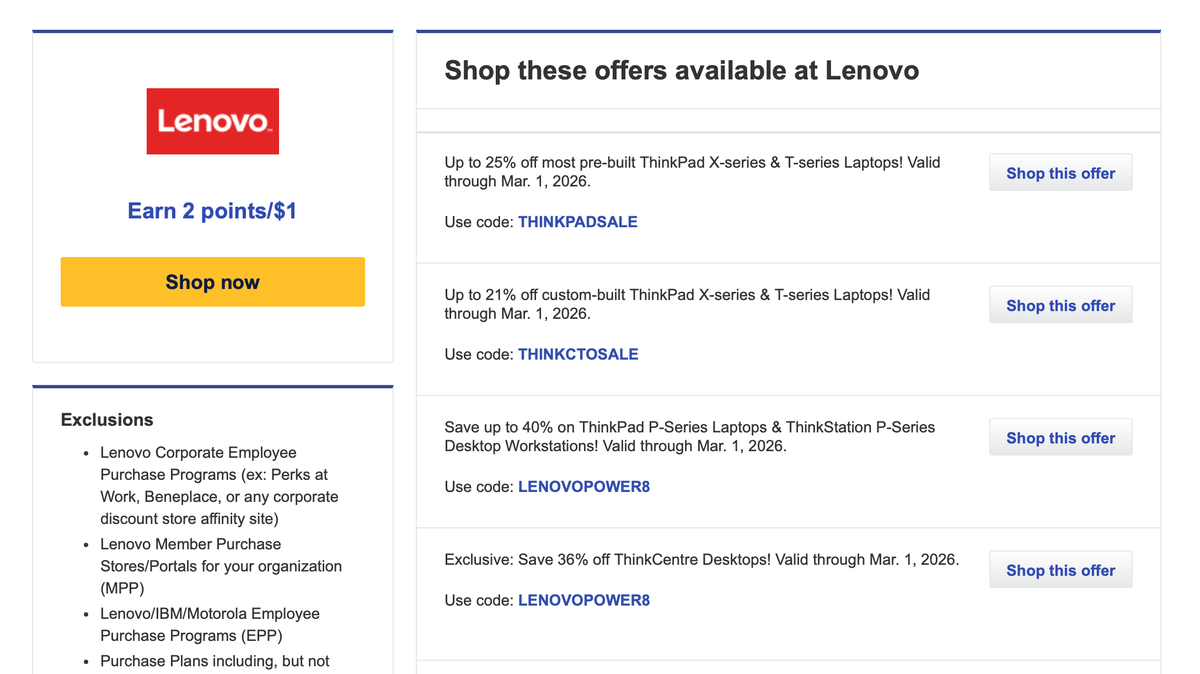
Task: Click Shop this offer for P-Series workstations
Action: tap(1060, 437)
